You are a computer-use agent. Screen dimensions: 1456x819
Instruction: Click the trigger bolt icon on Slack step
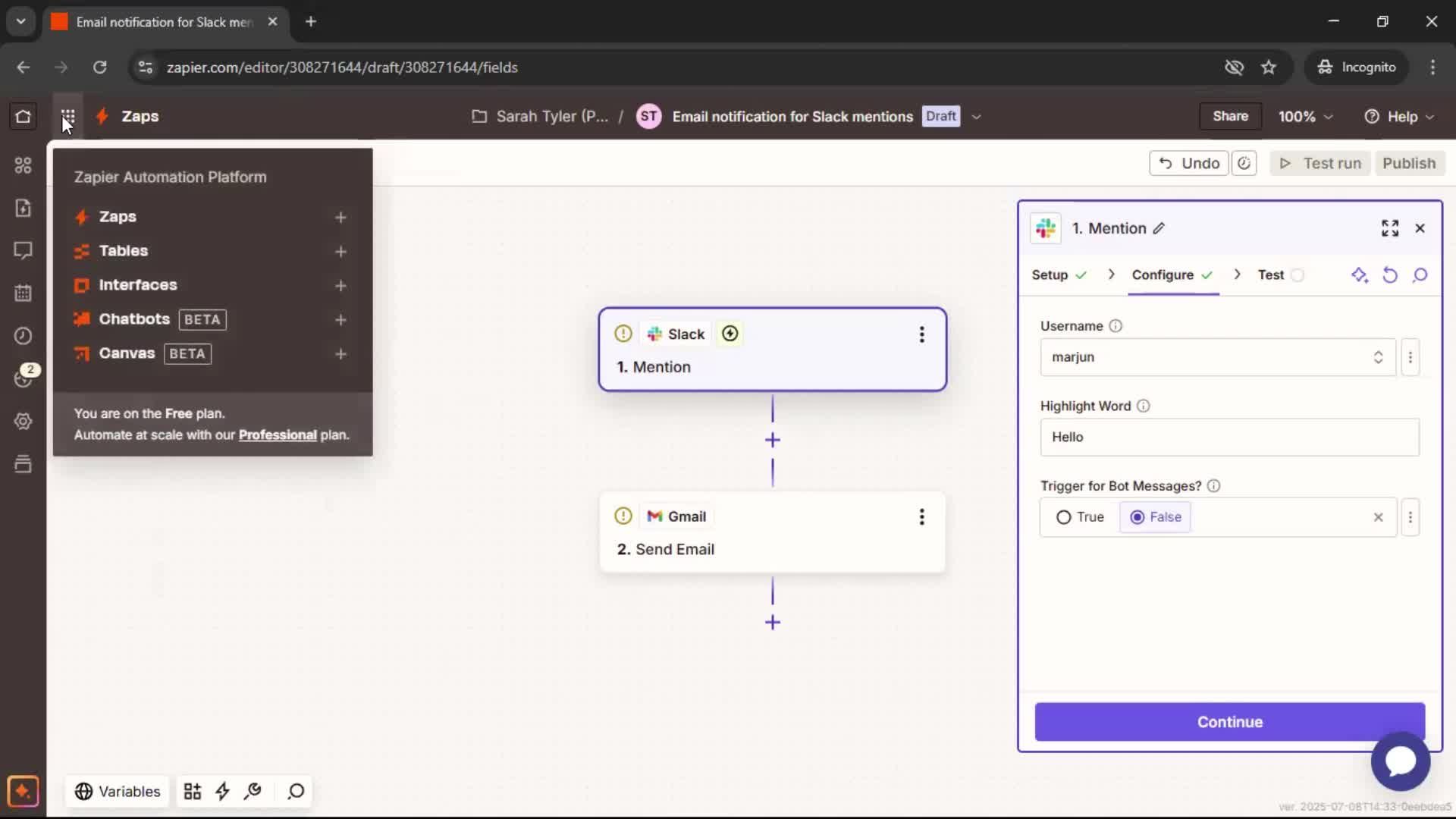(x=730, y=334)
